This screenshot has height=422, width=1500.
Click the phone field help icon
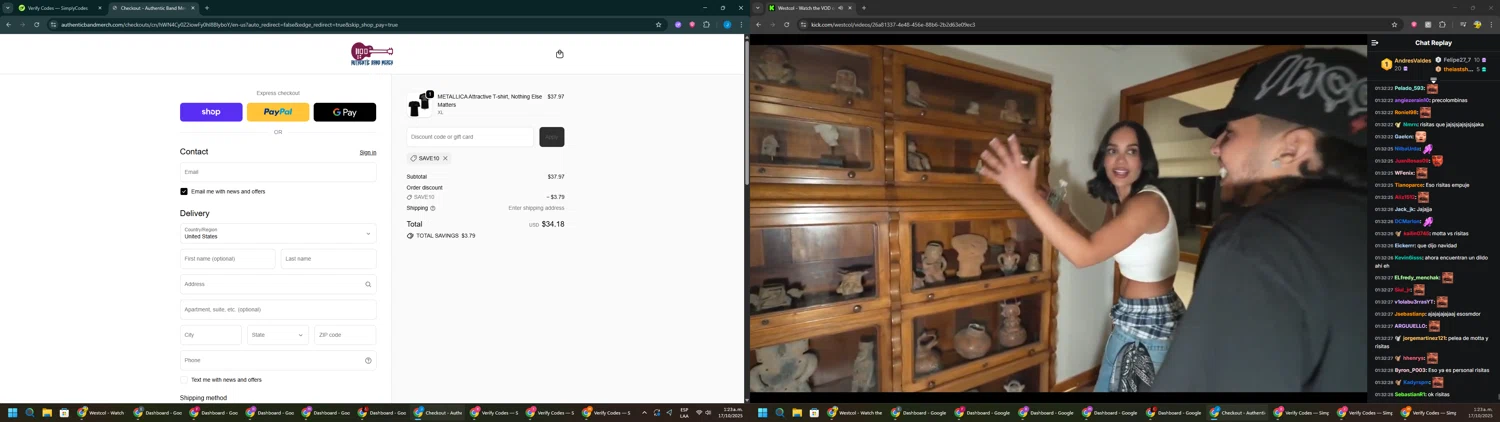(368, 361)
